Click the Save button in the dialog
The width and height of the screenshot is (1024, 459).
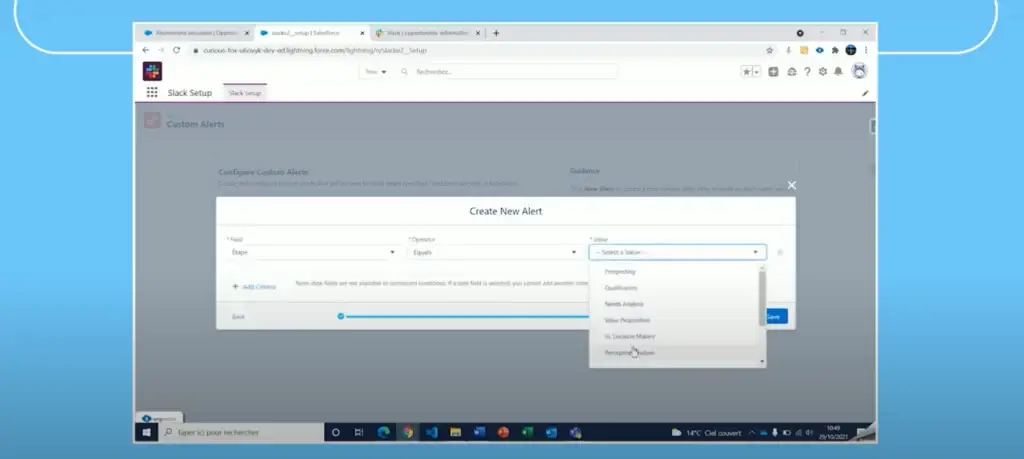tap(775, 317)
